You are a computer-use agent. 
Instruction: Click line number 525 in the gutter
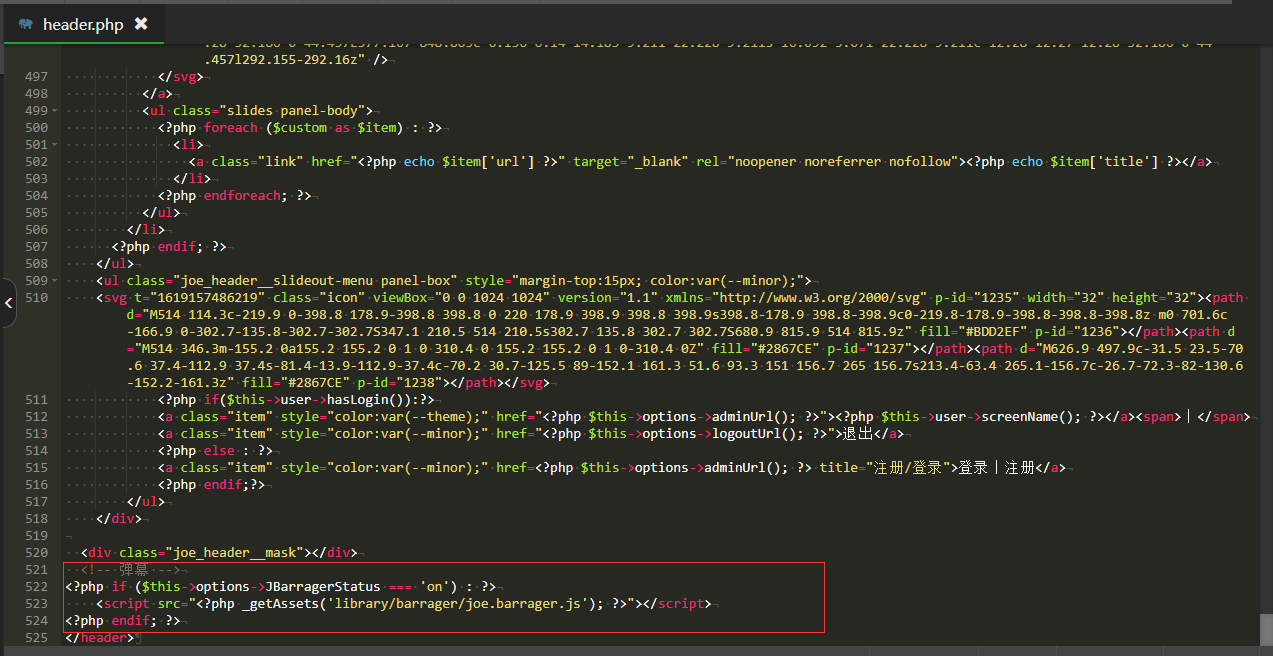tap(36, 637)
